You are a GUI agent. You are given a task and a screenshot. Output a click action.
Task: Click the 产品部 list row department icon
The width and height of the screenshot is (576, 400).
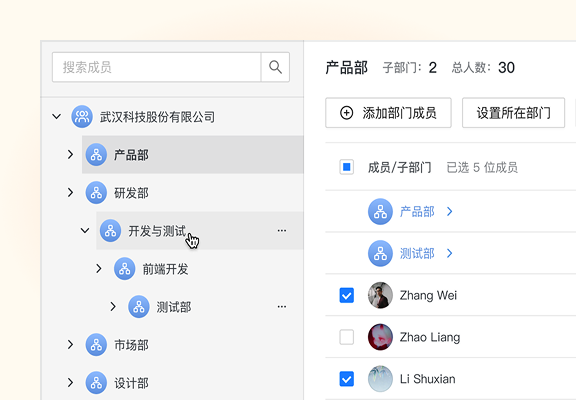click(x=380, y=212)
